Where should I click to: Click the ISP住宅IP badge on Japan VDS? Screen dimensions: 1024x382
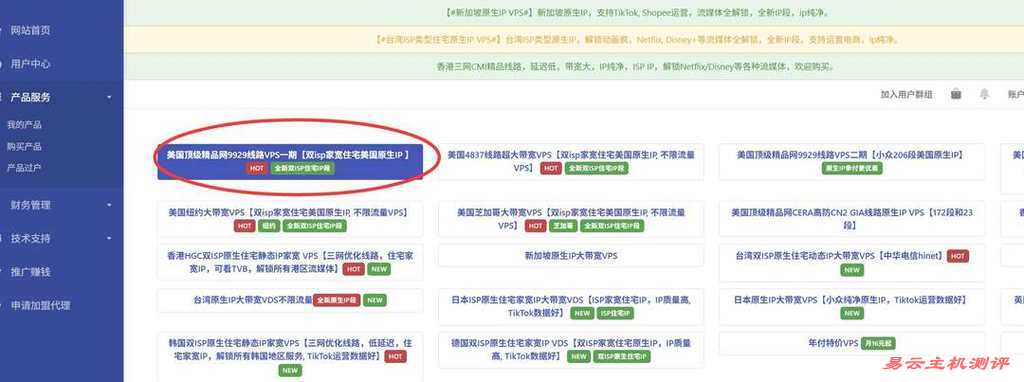click(x=614, y=313)
